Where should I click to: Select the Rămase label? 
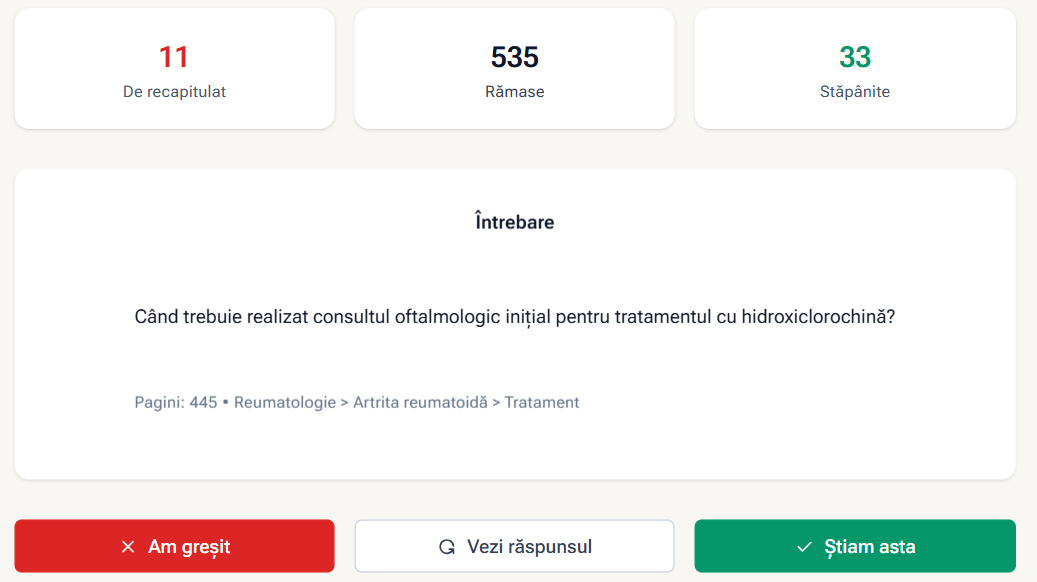click(x=515, y=92)
